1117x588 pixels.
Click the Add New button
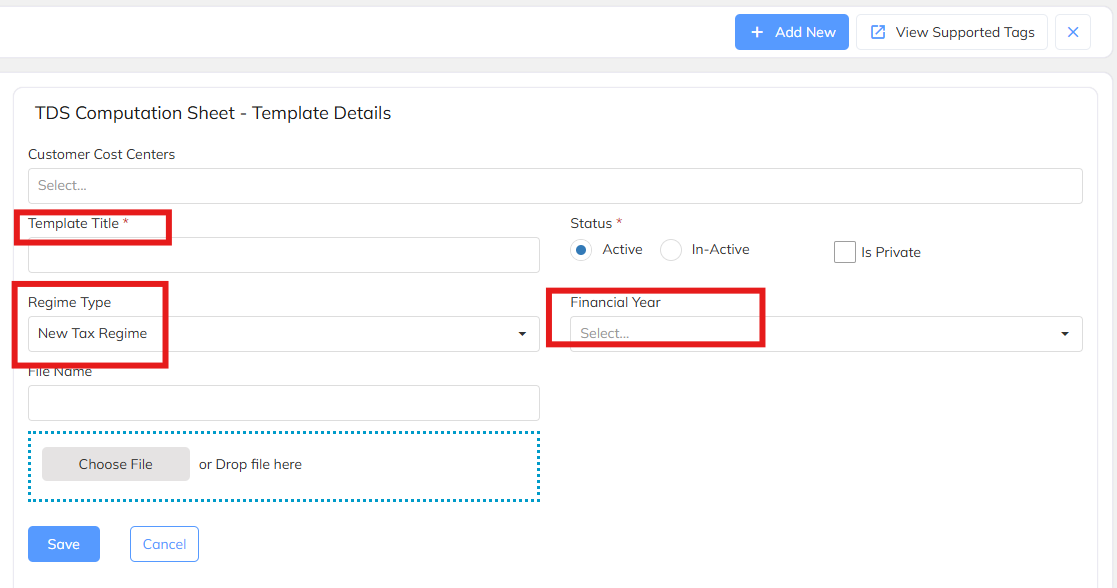click(792, 32)
